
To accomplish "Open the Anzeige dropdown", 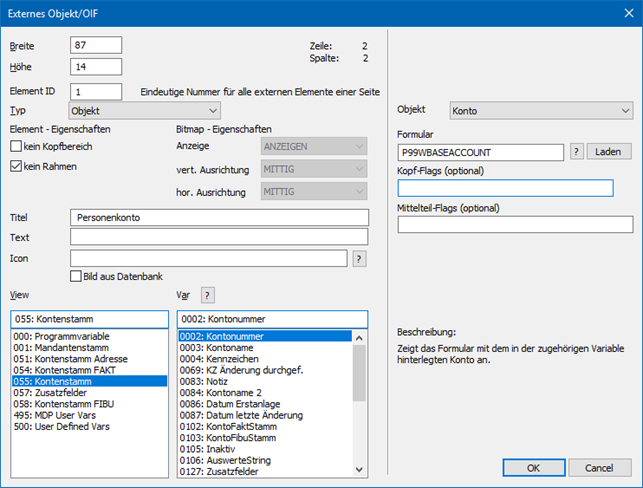I will pyautogui.click(x=314, y=146).
